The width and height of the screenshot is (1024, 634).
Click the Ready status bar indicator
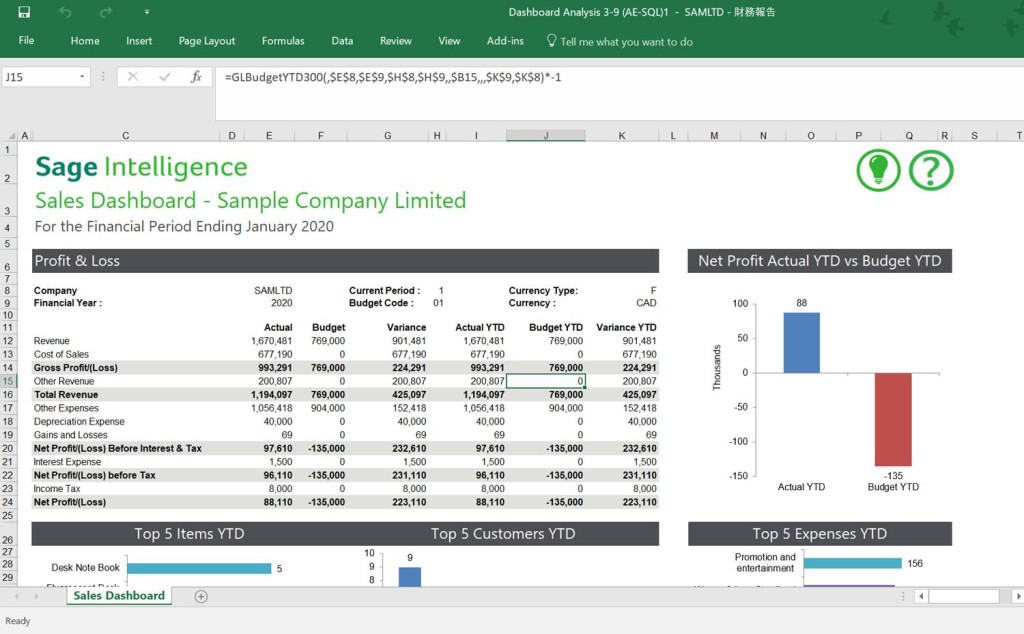click(18, 621)
